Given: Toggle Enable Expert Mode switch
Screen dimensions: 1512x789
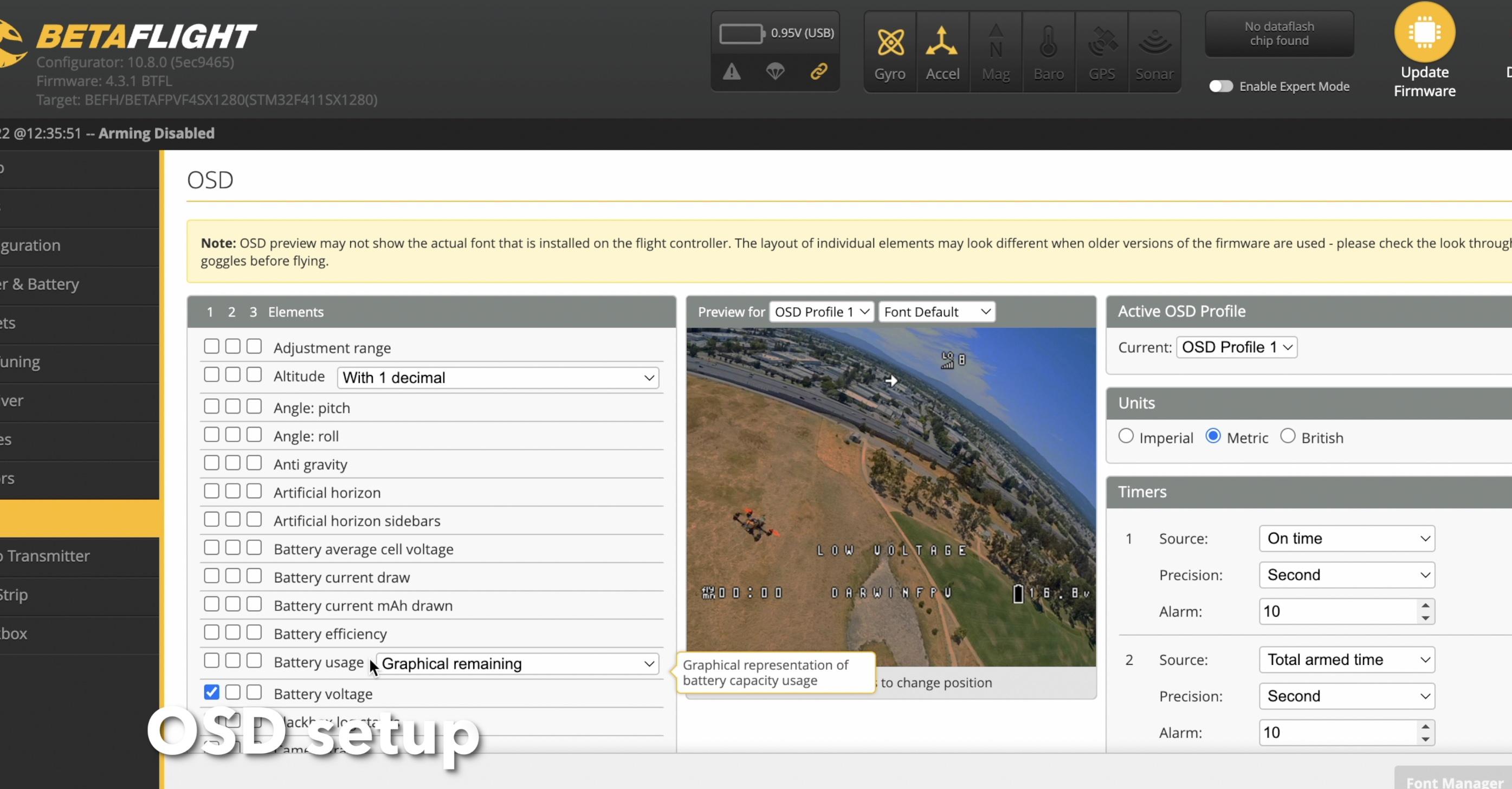Looking at the screenshot, I should [x=1221, y=86].
